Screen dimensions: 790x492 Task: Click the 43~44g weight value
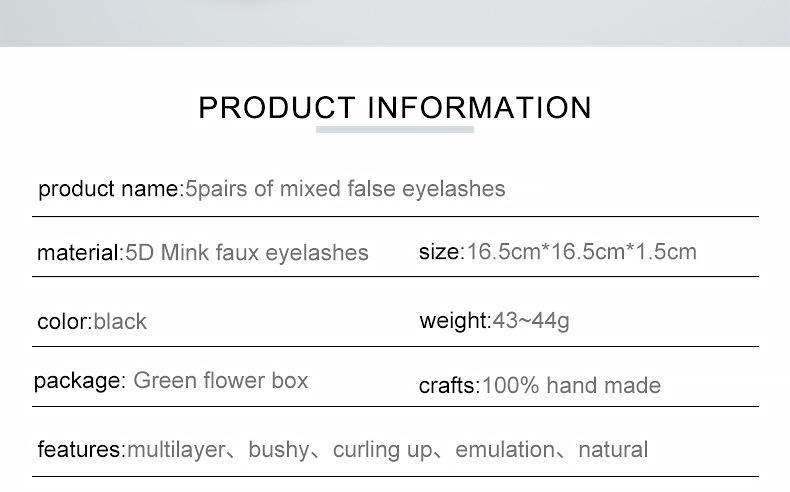[531, 321]
